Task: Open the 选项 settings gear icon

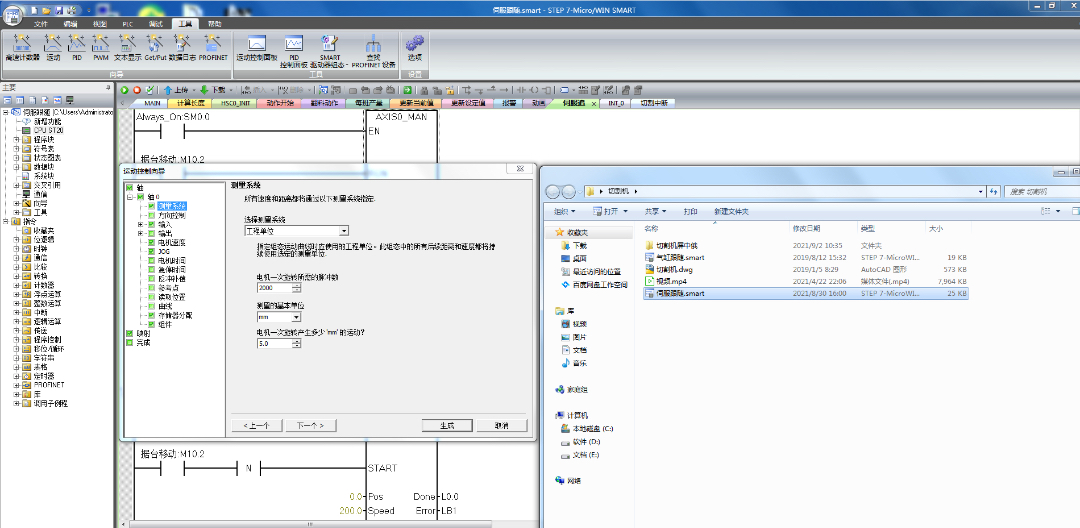Action: 415,47
